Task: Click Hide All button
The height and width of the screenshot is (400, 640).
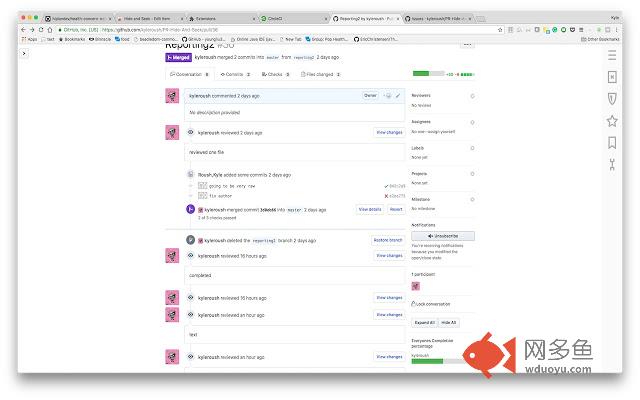Action: pyautogui.click(x=449, y=322)
